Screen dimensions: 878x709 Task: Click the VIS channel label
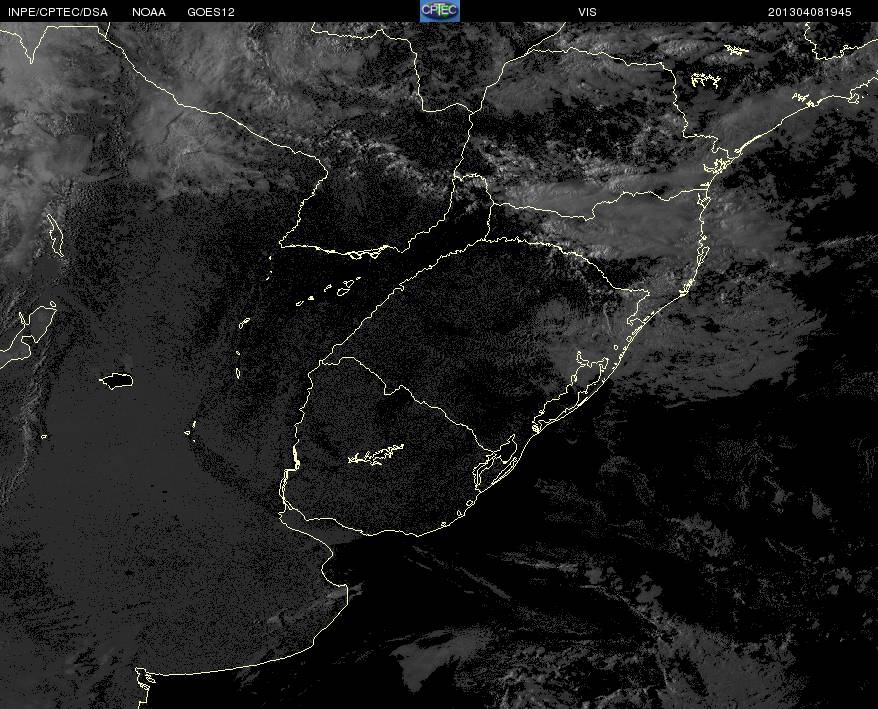[587, 12]
